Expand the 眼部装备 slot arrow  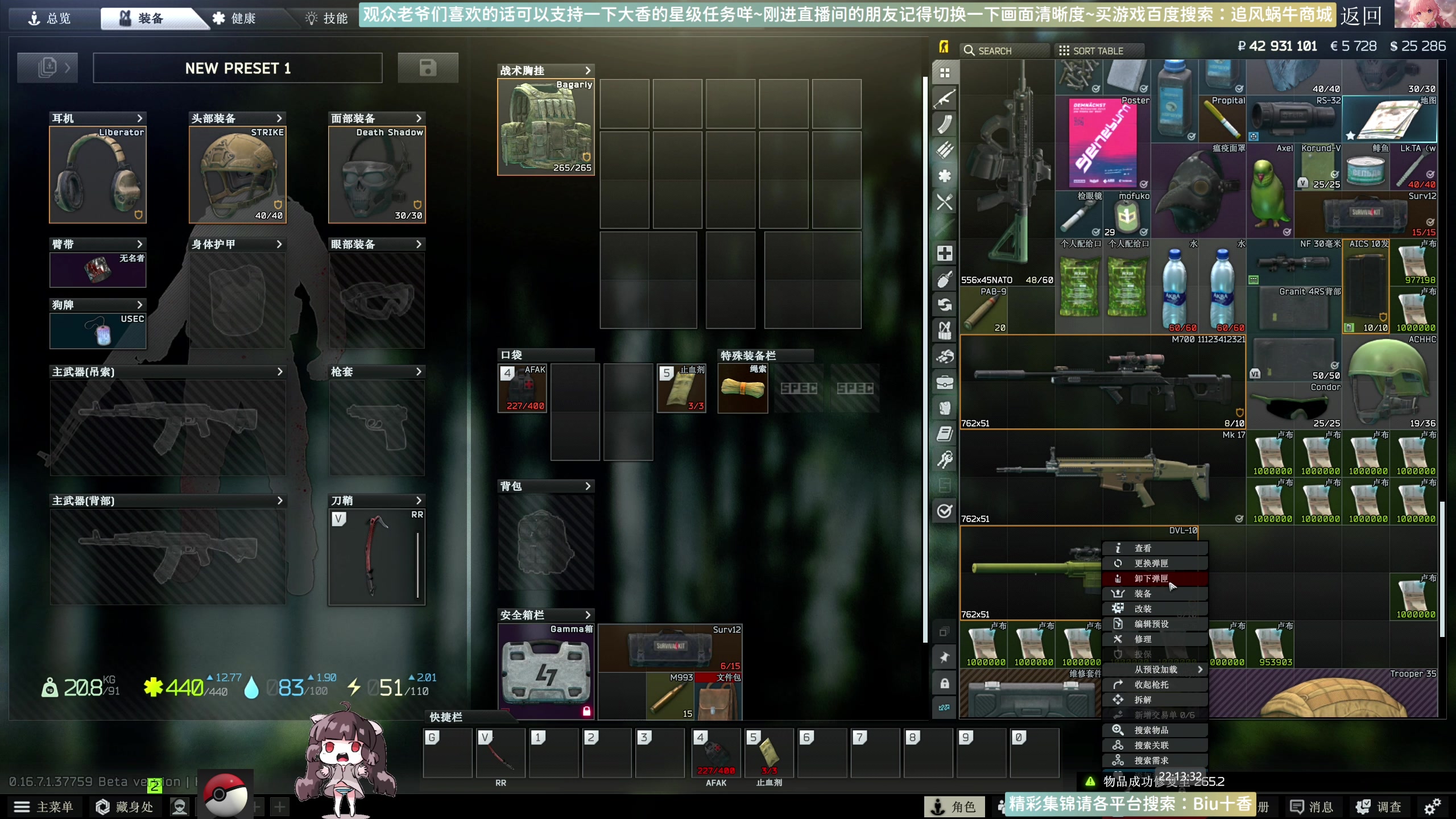pyautogui.click(x=419, y=244)
